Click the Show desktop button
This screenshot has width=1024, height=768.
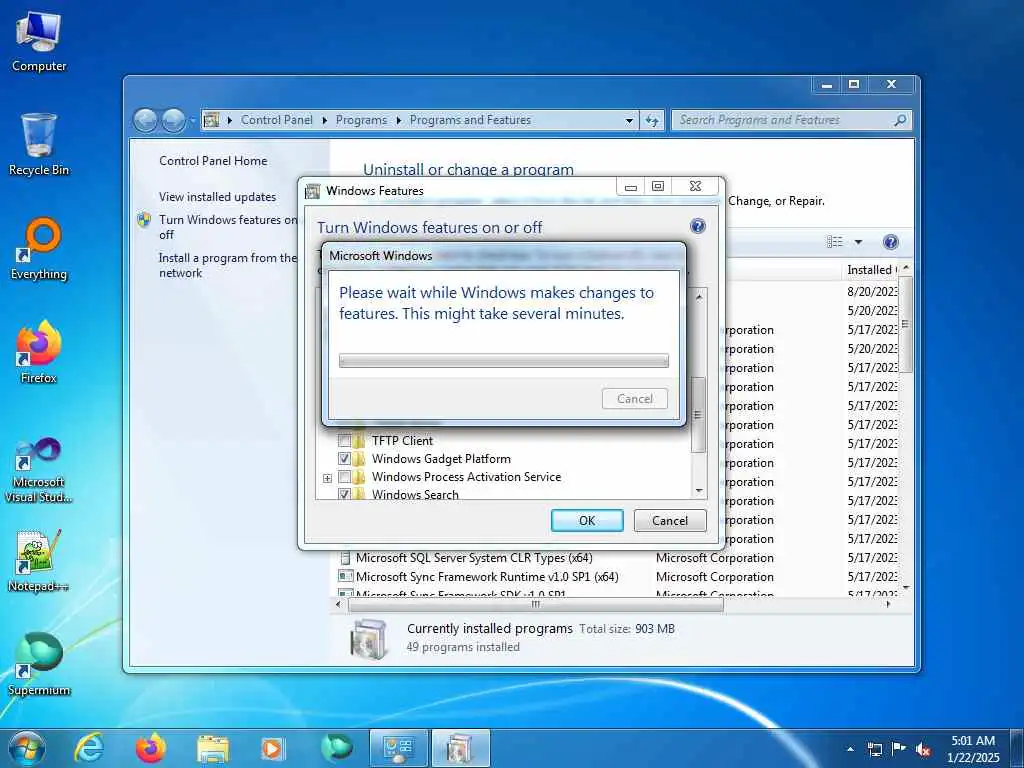coord(1017,749)
